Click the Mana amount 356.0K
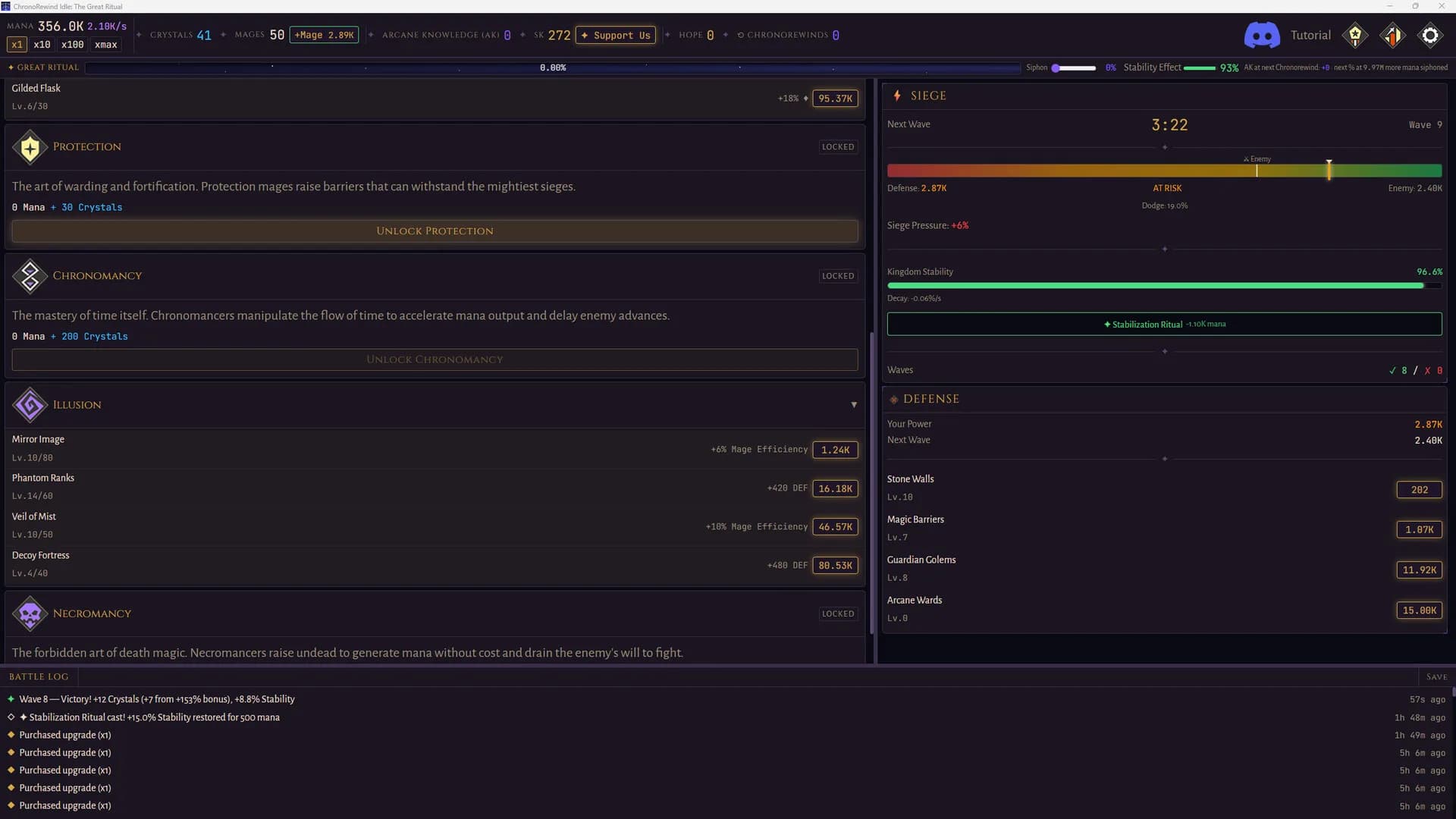Image resolution: width=1456 pixels, height=819 pixels. (61, 27)
